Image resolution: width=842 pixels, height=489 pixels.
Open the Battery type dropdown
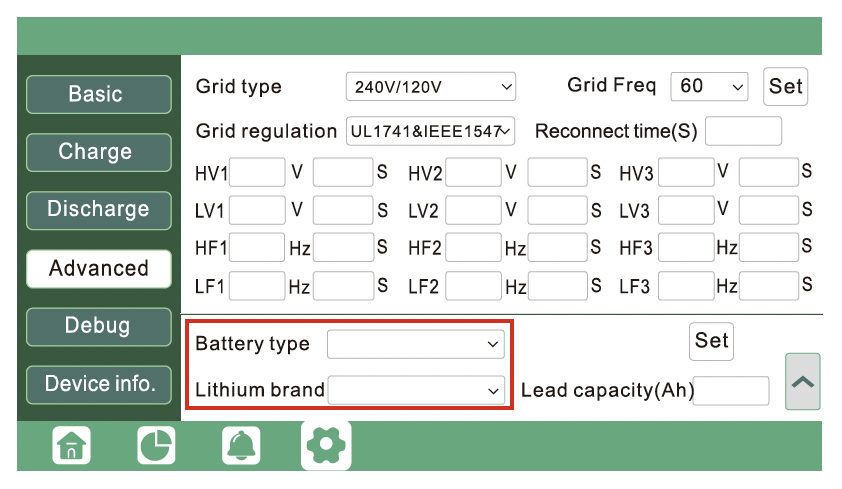click(x=416, y=344)
